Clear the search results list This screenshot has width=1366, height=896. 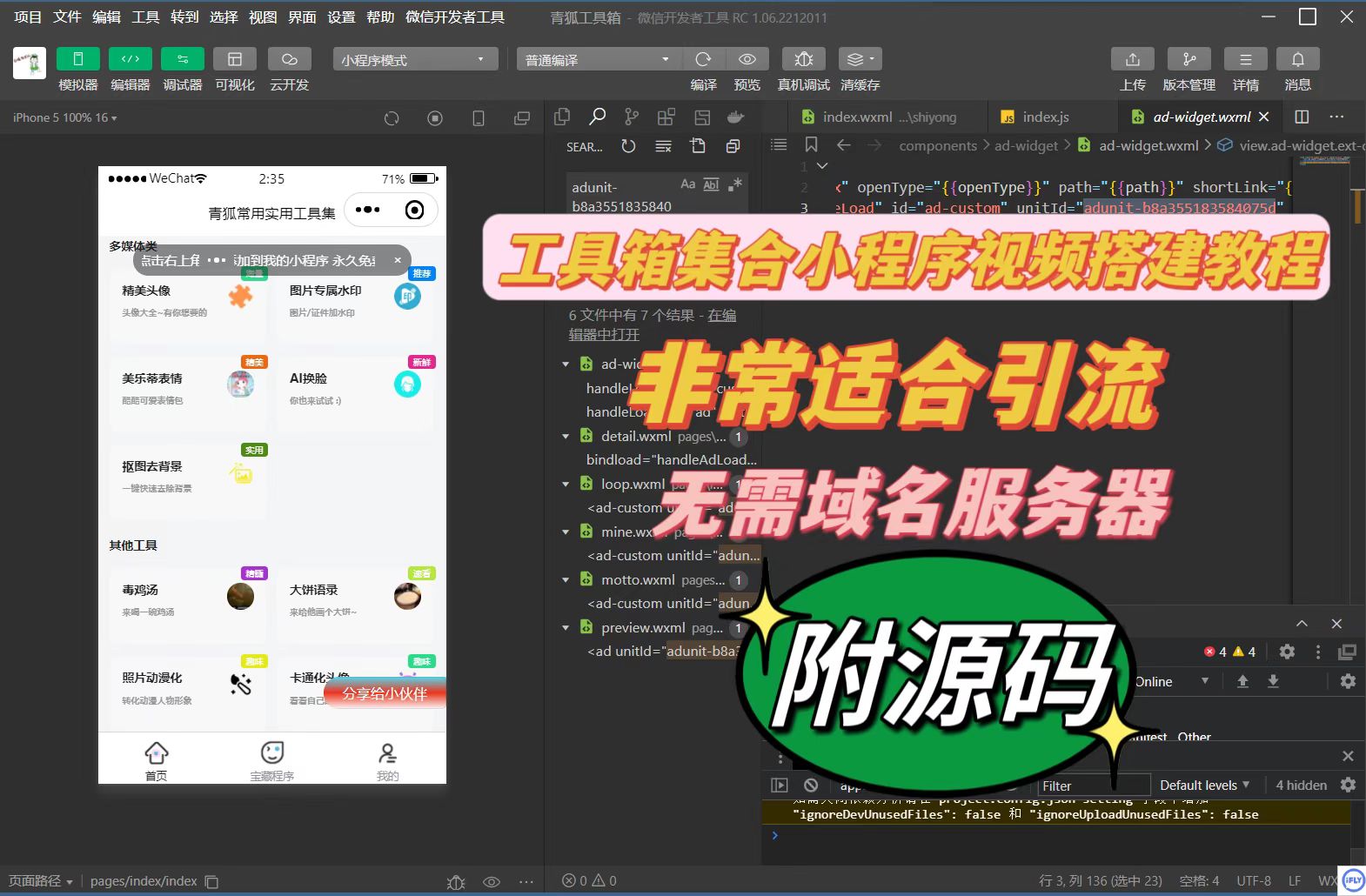[x=663, y=146]
